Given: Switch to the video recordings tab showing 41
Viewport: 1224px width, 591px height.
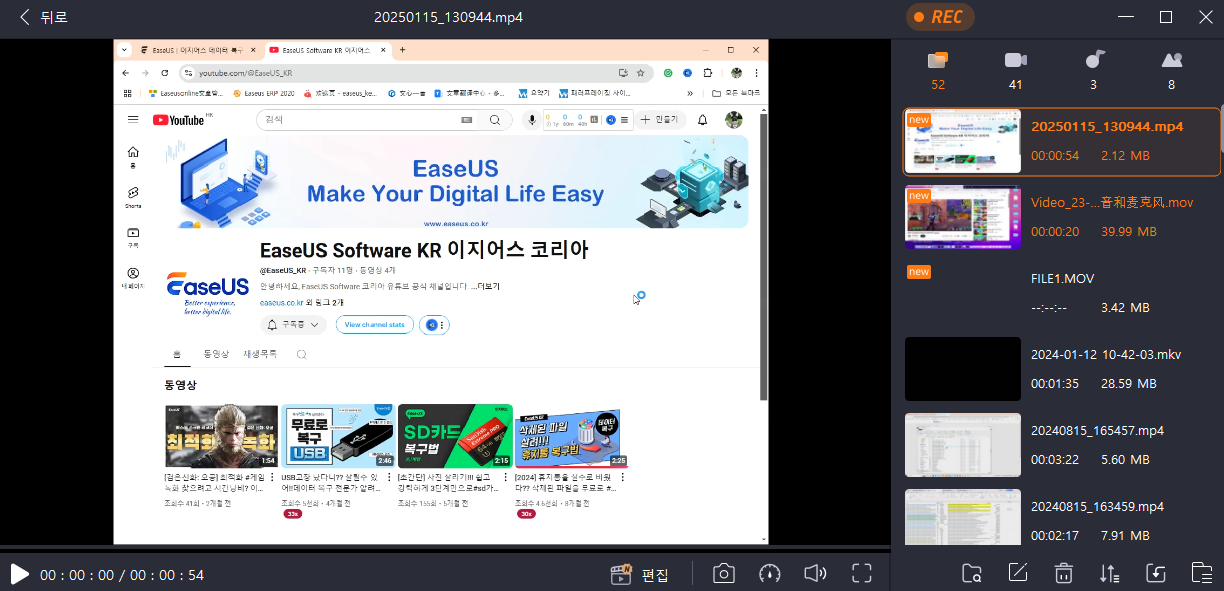Looking at the screenshot, I should coord(1015,70).
